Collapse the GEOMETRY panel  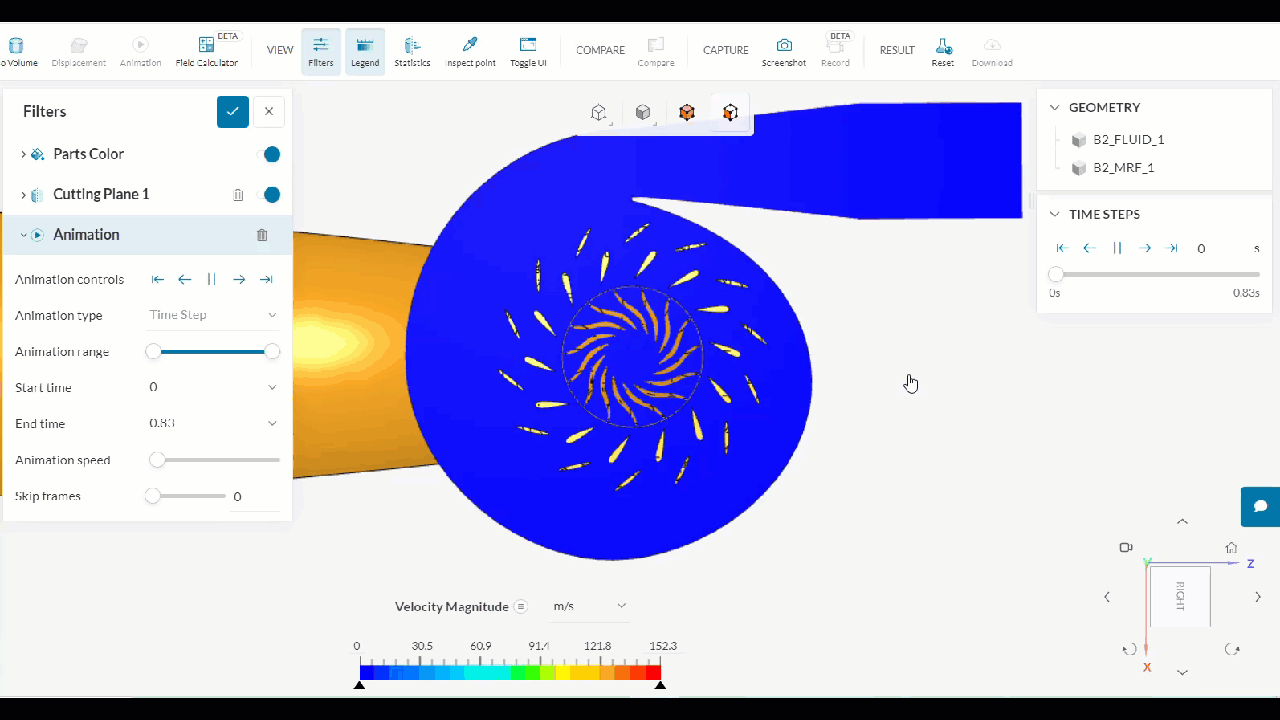point(1054,107)
